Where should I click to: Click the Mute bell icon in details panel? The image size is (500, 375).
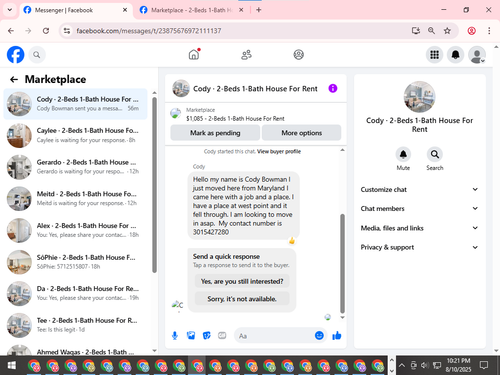point(403,154)
